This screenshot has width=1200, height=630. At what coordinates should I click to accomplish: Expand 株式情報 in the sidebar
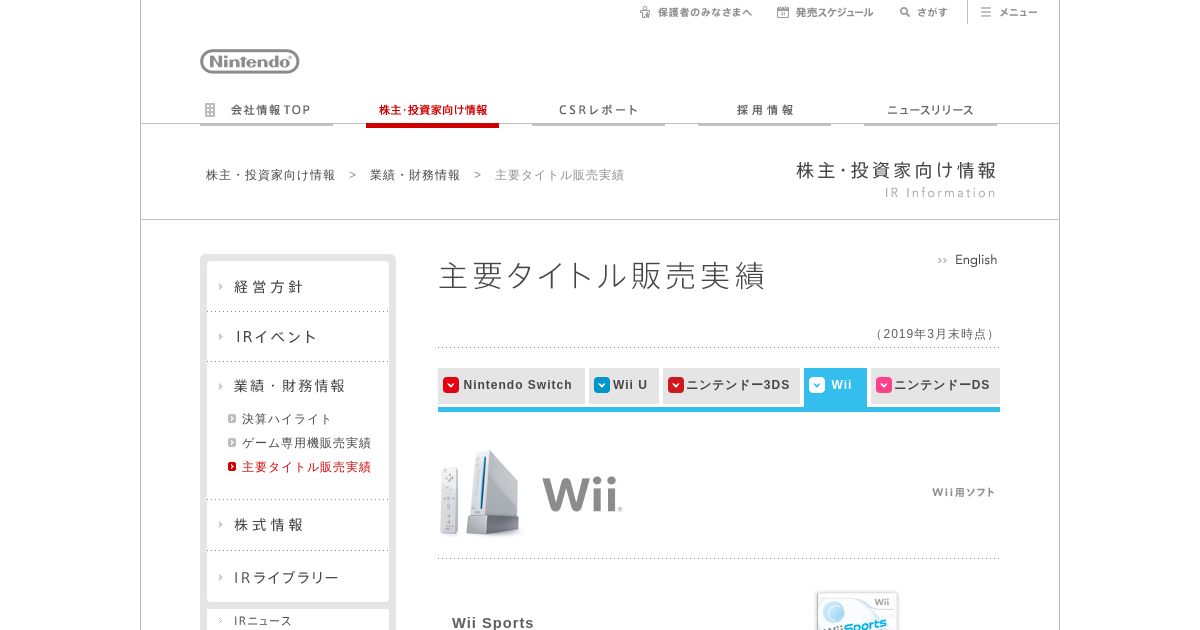pyautogui.click(x=298, y=525)
